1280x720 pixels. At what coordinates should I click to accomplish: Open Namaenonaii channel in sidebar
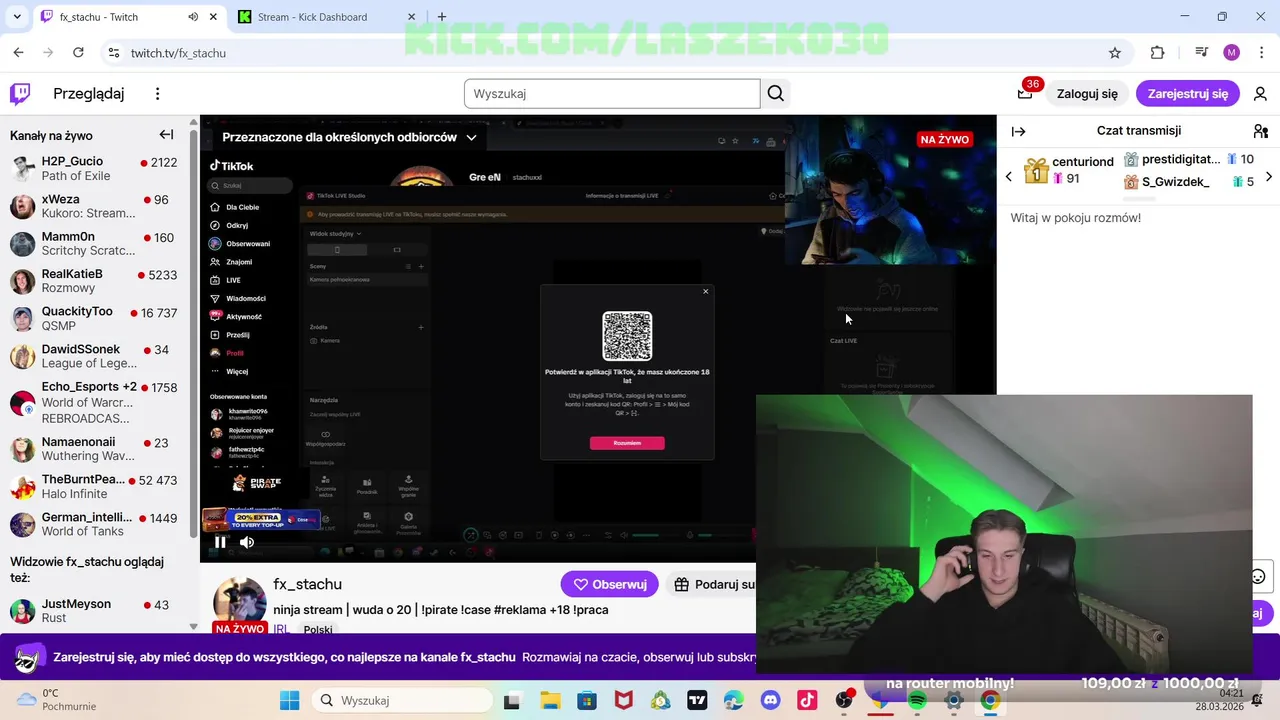point(94,449)
